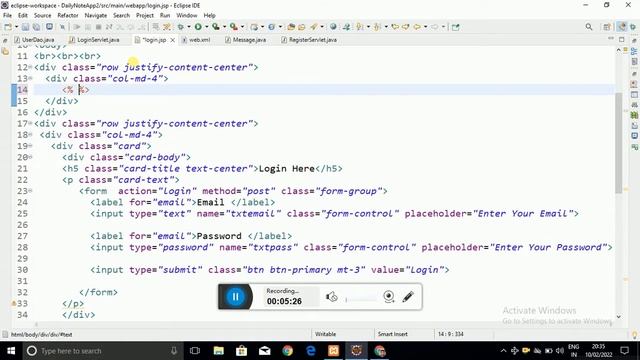
Task: Click the vertical scrollbar of editor
Action: click(x=619, y=143)
